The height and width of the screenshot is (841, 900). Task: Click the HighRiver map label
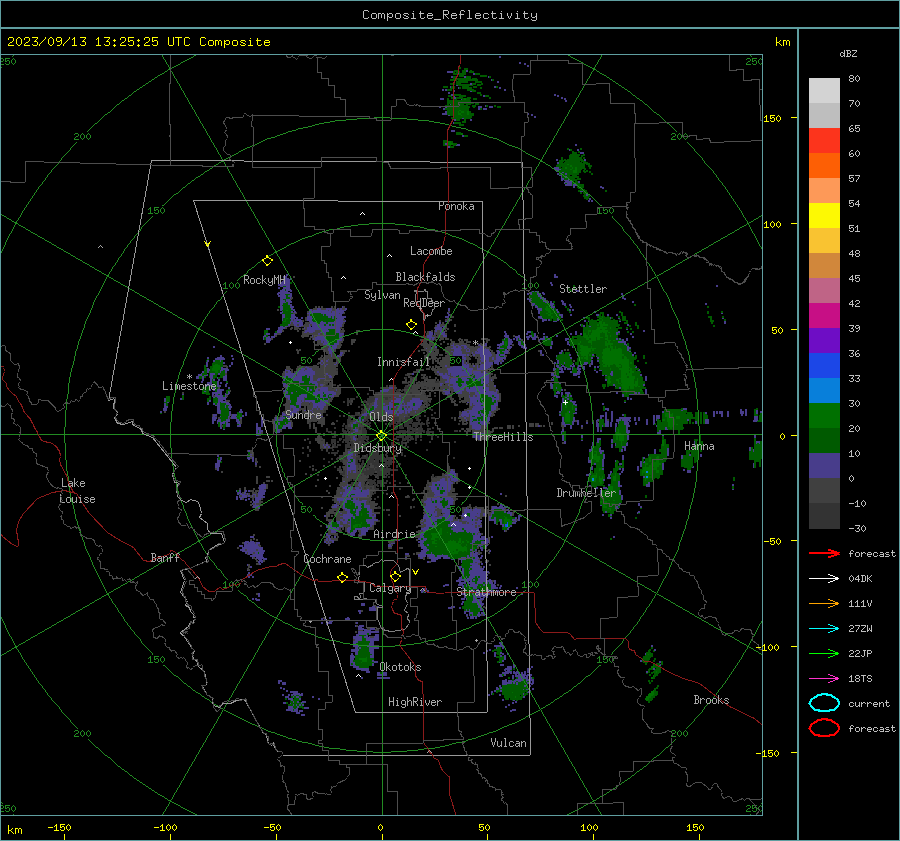coord(415,702)
